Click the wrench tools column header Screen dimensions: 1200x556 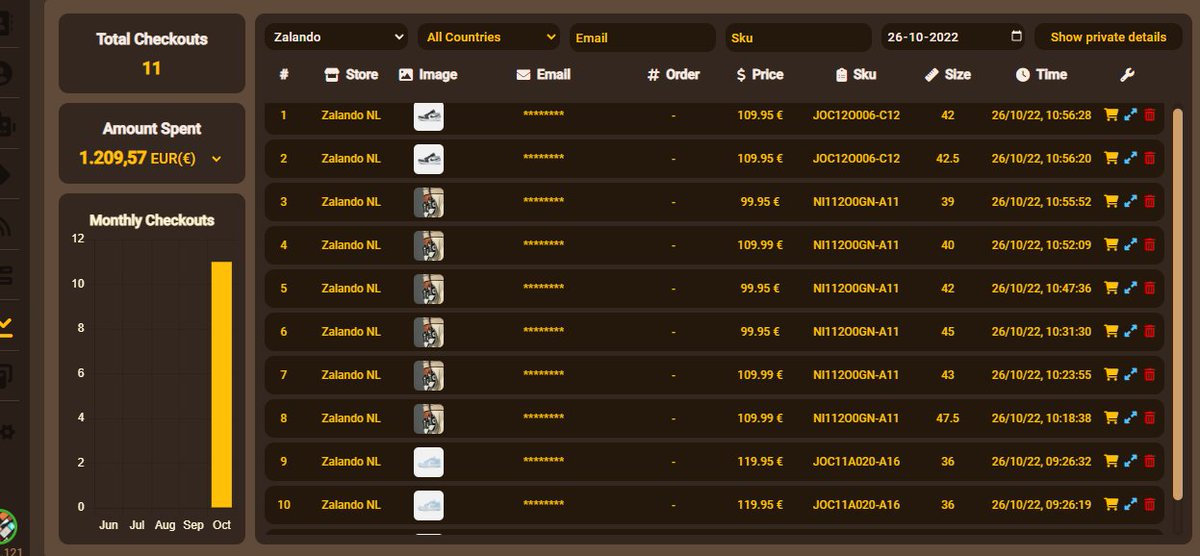coord(1128,74)
